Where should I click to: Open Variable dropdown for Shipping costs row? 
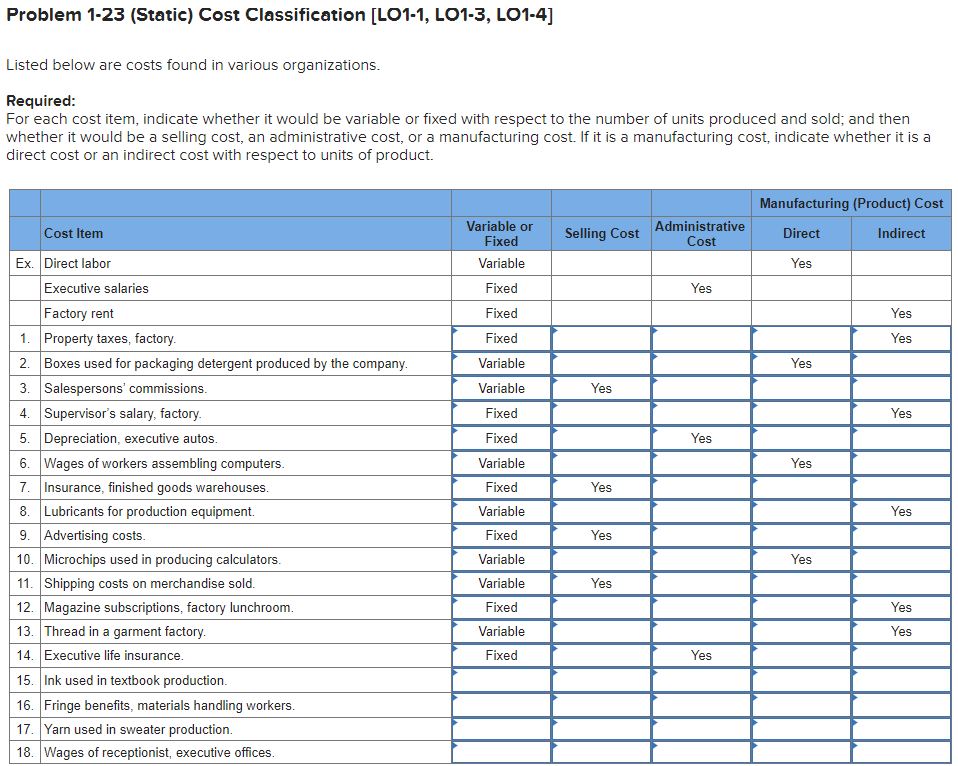coord(500,583)
